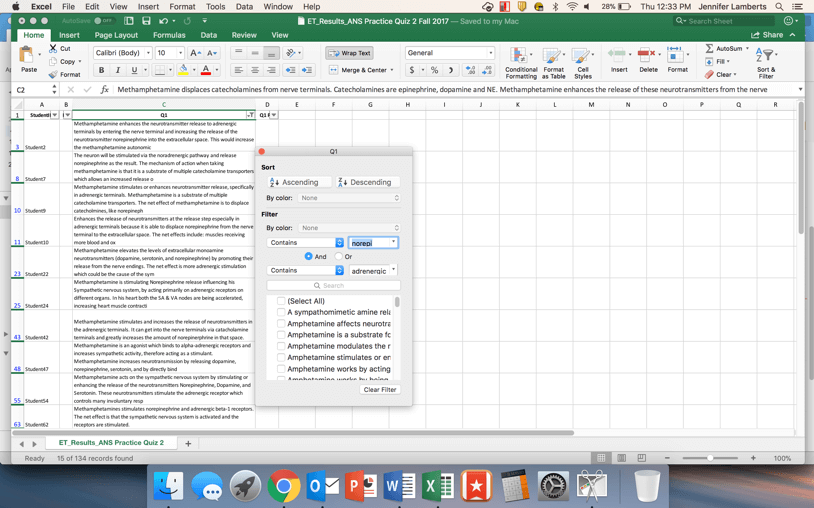
Task: Open column C Q1 filter dropdown
Action: tap(250, 115)
